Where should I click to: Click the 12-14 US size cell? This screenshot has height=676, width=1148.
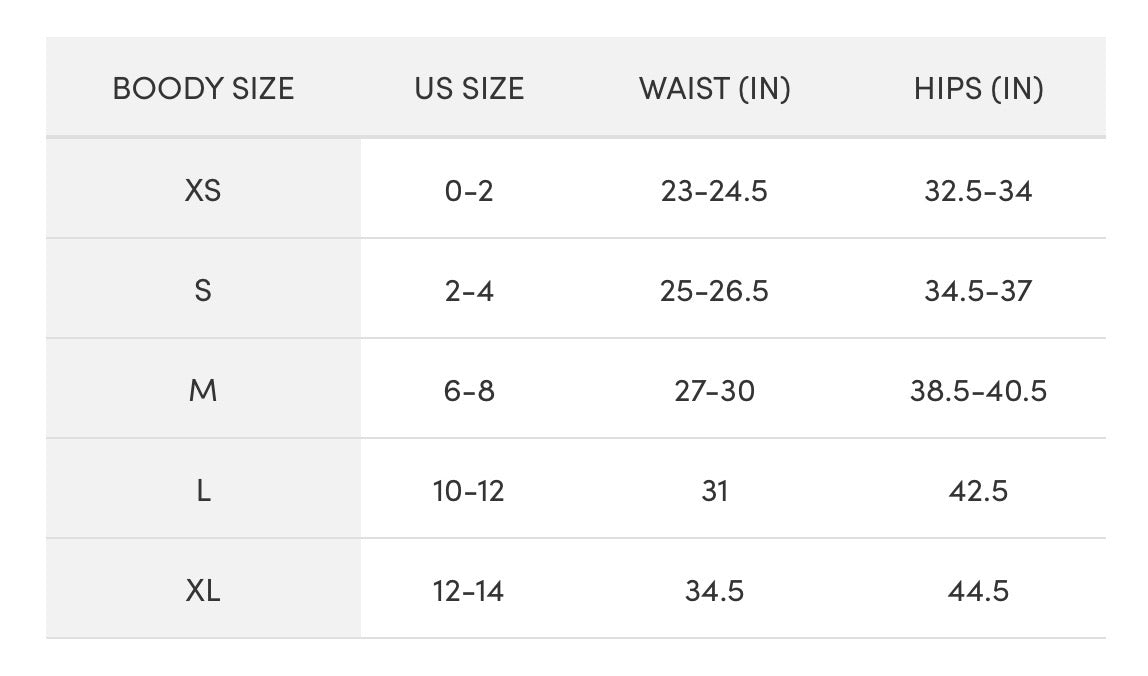pos(469,591)
